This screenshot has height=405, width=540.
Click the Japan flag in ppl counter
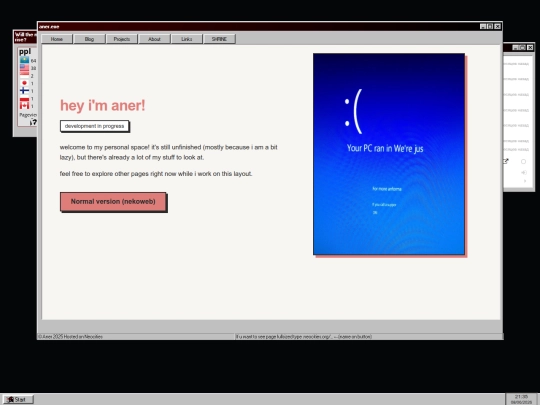(x=24, y=83)
